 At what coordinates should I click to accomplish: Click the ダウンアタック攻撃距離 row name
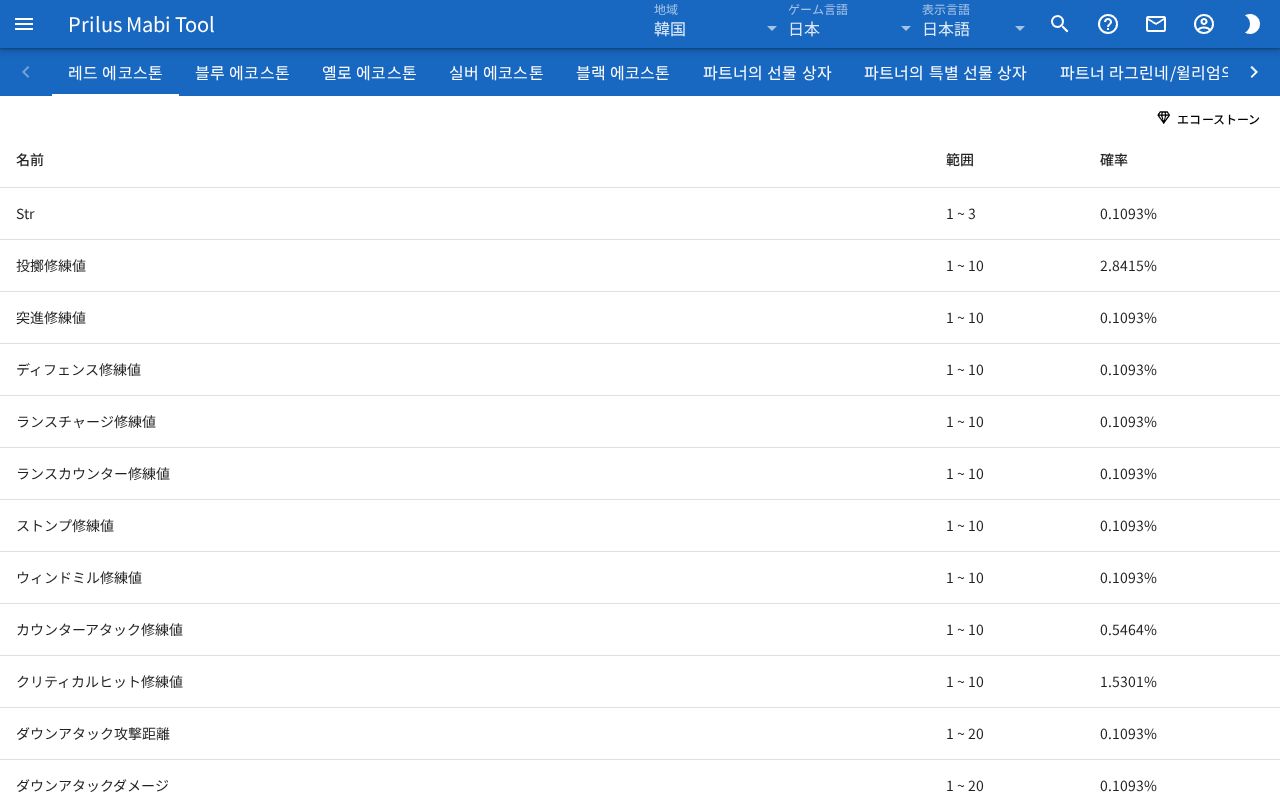93,734
